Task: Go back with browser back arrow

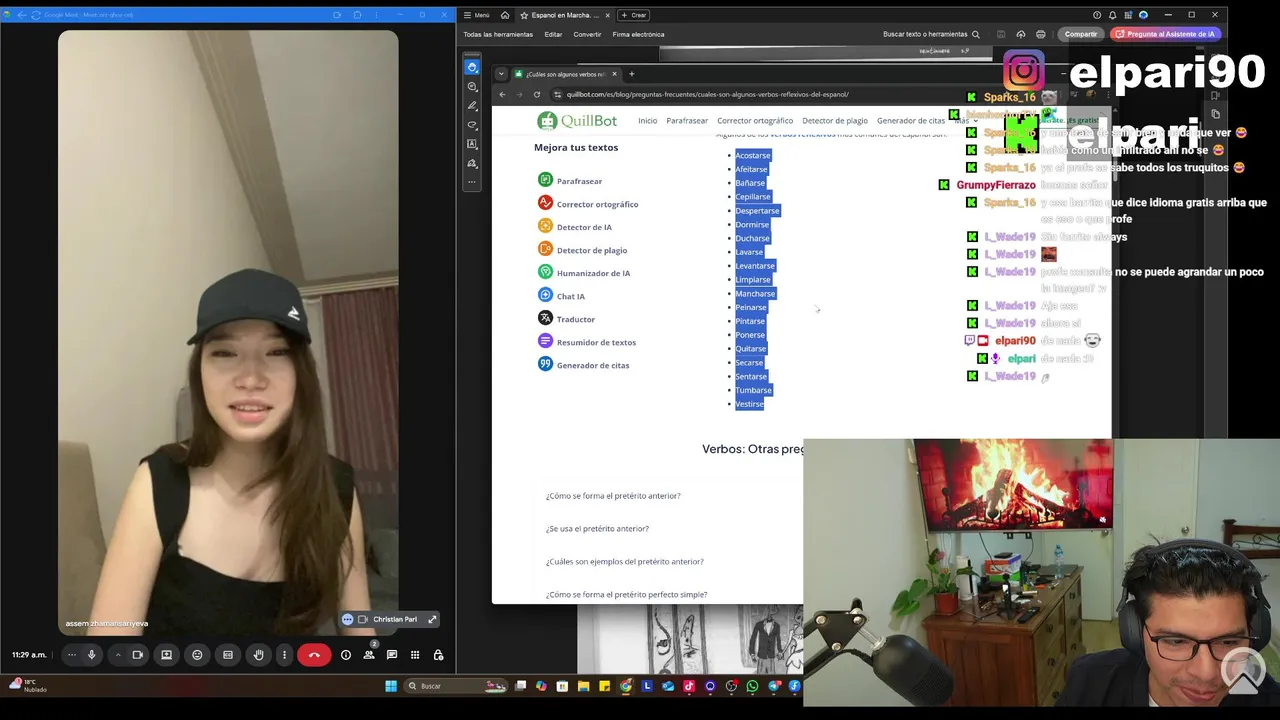Action: click(502, 94)
